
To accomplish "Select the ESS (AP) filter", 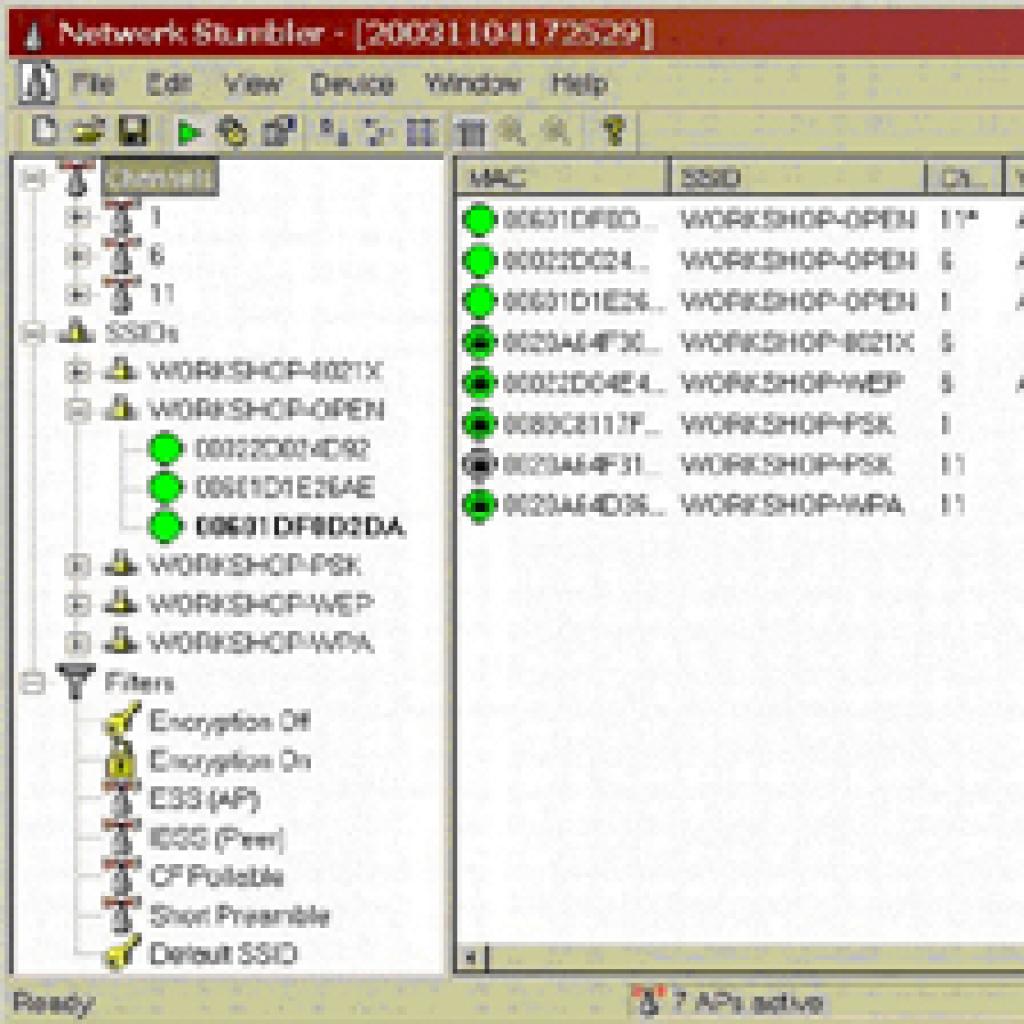I will tap(205, 799).
